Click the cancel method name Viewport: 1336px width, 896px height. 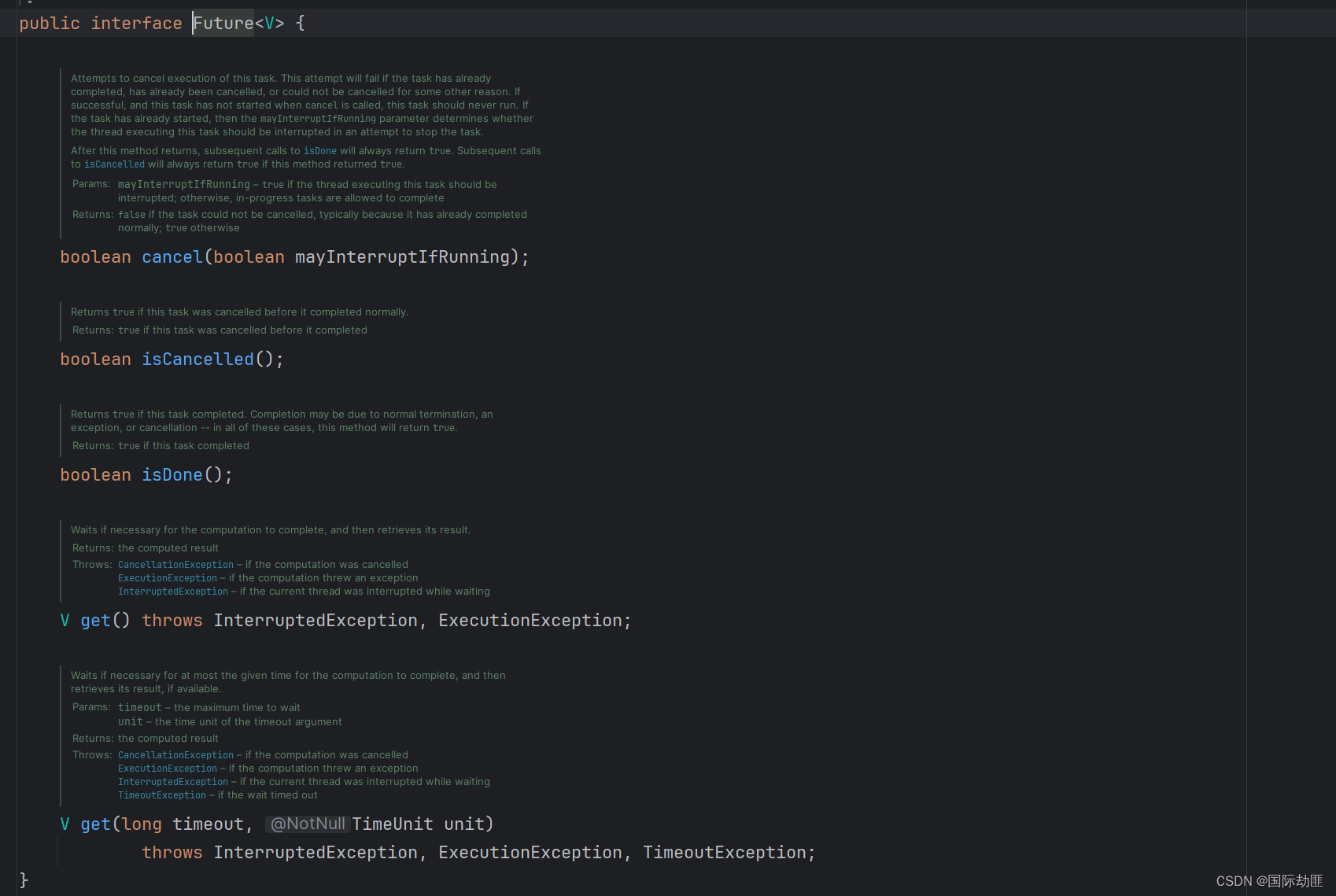172,257
